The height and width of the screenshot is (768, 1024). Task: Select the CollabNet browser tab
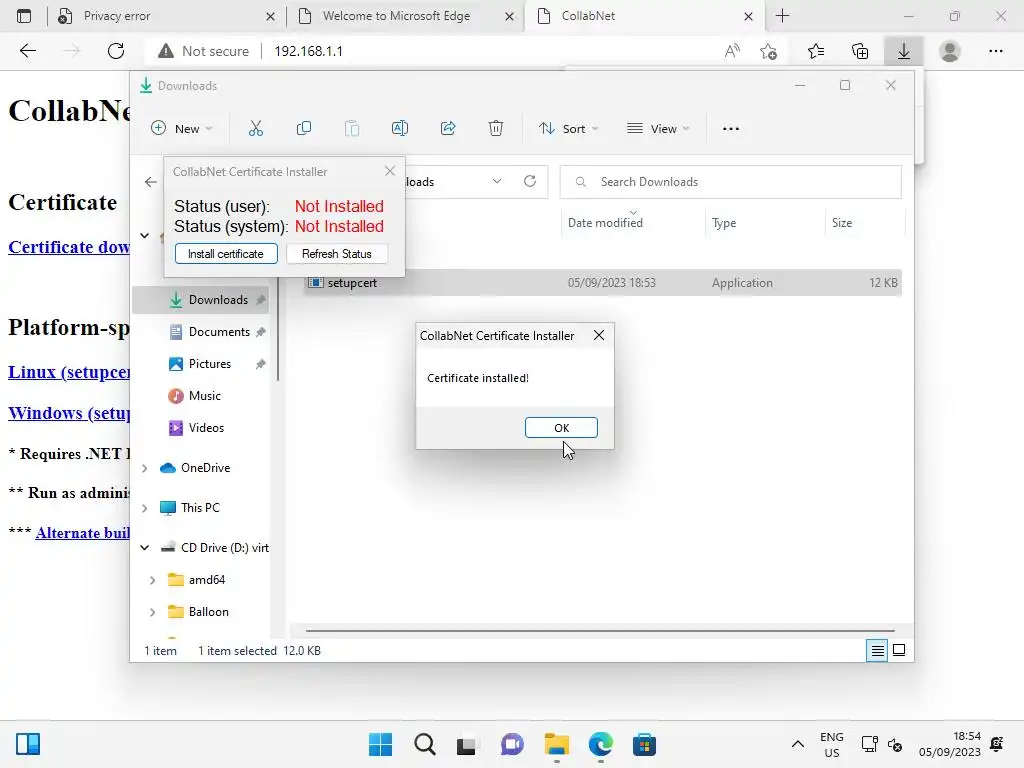click(x=645, y=16)
